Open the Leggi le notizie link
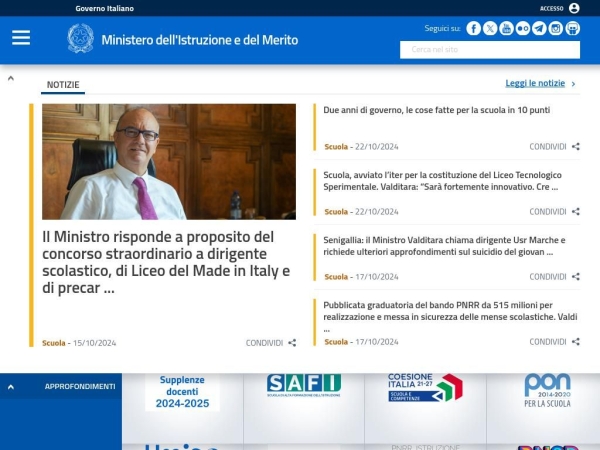 535,83
